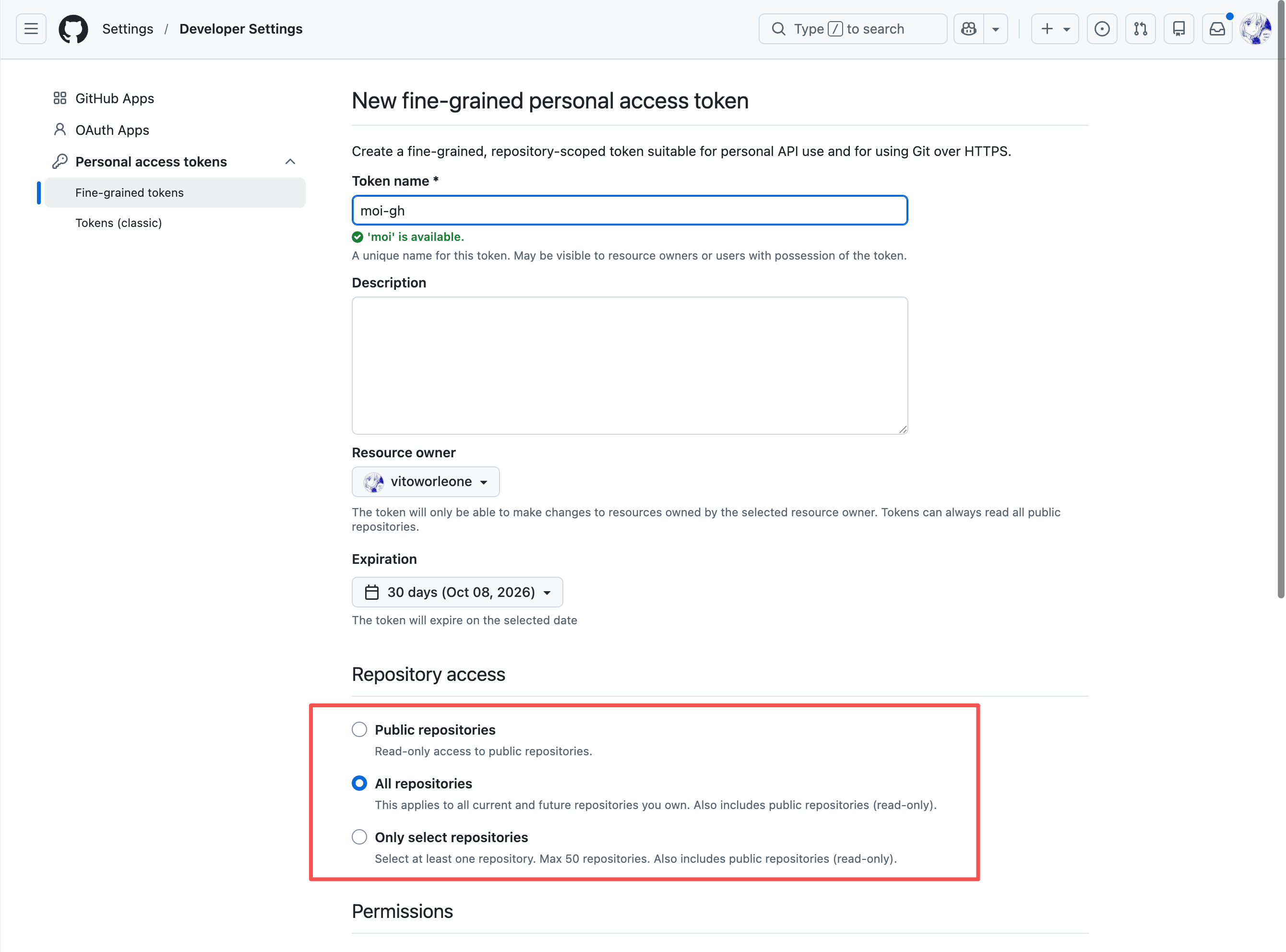Viewport: 1286px width, 952px height.
Task: Click the OAuth Apps person icon
Action: tap(60, 130)
